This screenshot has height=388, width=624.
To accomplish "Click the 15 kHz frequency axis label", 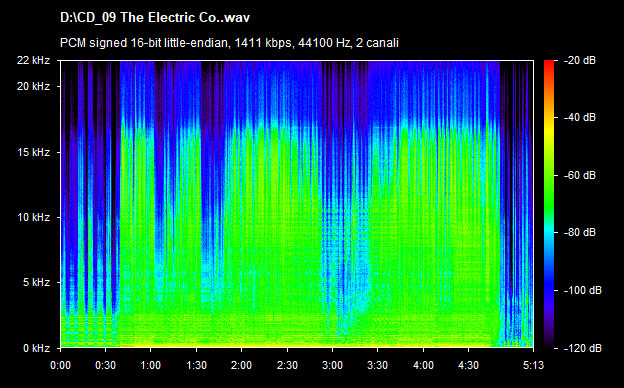I will tap(33, 152).
